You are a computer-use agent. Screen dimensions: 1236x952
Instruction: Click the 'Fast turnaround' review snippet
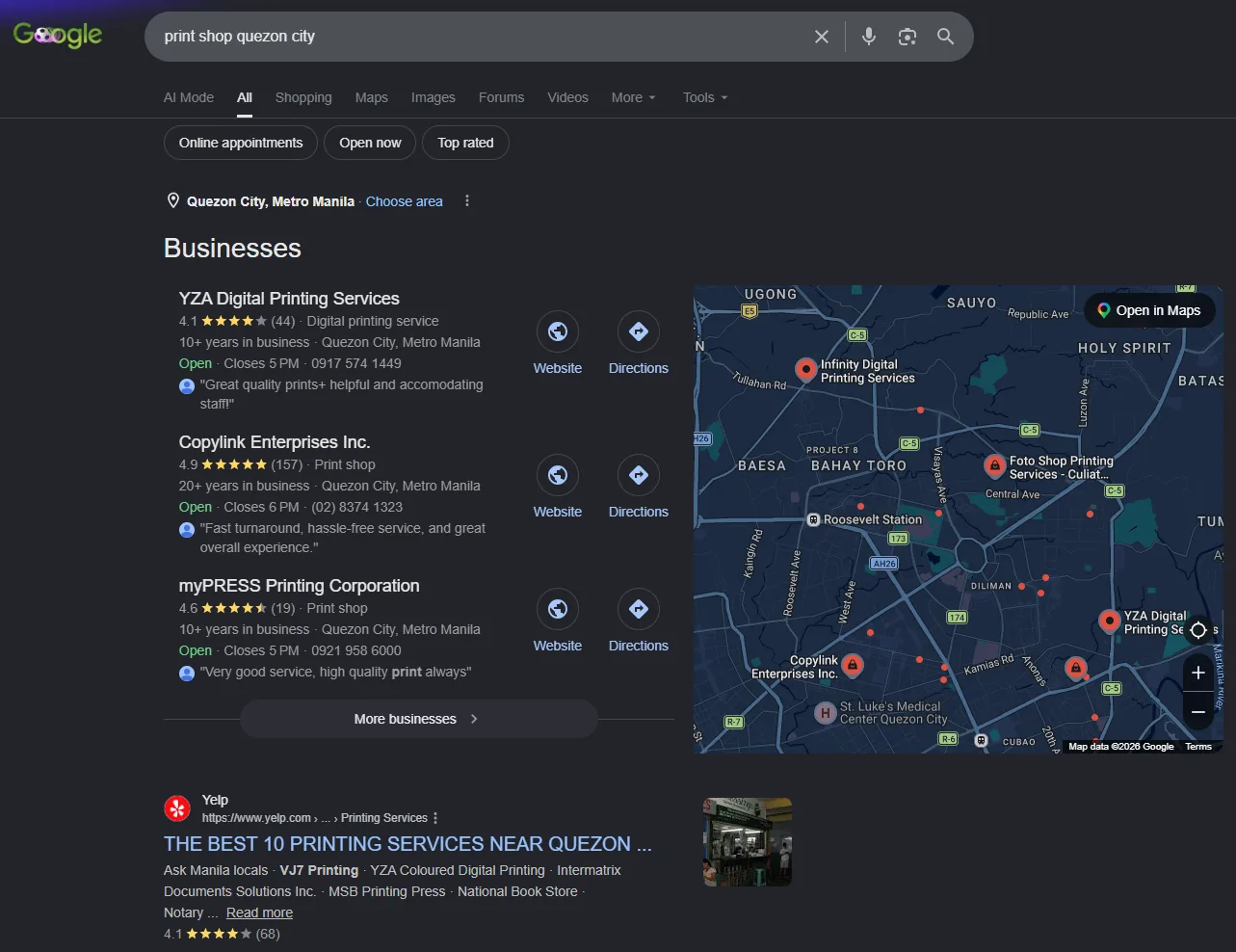(x=343, y=538)
